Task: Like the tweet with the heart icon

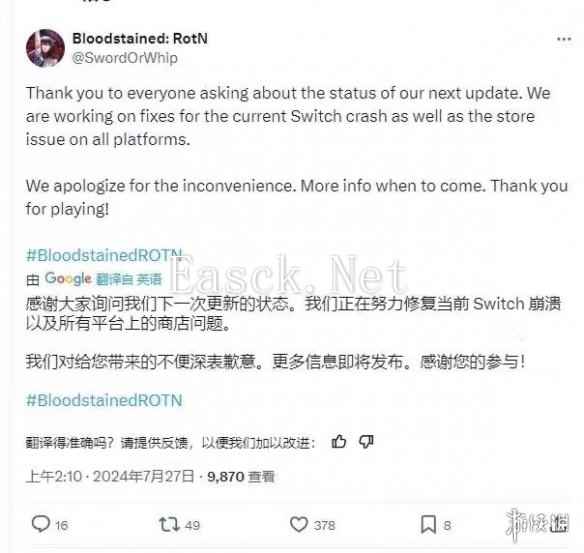Action: tap(299, 524)
